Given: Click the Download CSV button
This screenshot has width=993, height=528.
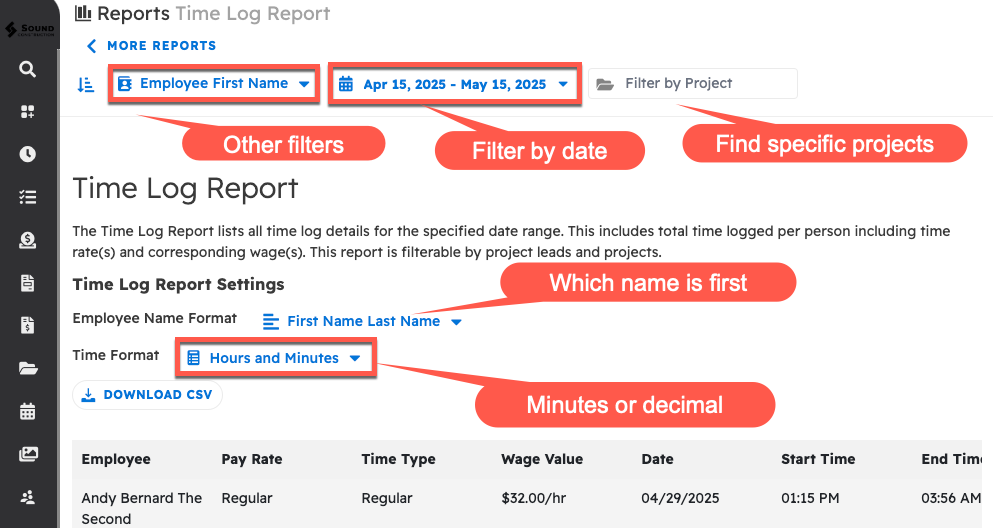Looking at the screenshot, I should (147, 395).
